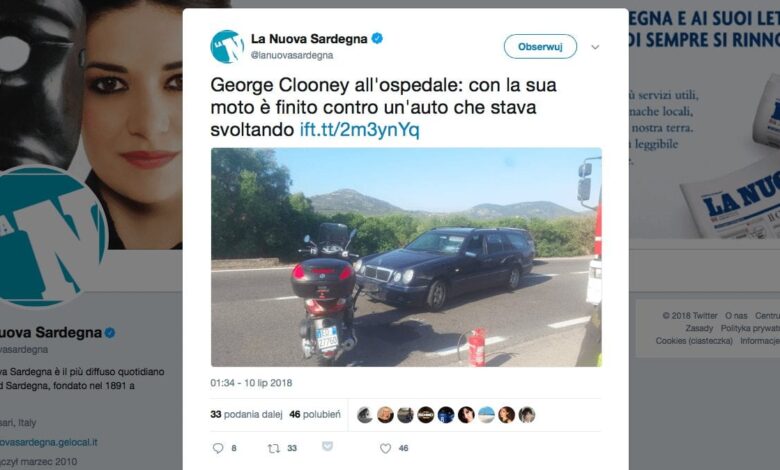The height and width of the screenshot is (470, 780).
Task: Click the blue verified badge beside name
Action: [x=378, y=38]
